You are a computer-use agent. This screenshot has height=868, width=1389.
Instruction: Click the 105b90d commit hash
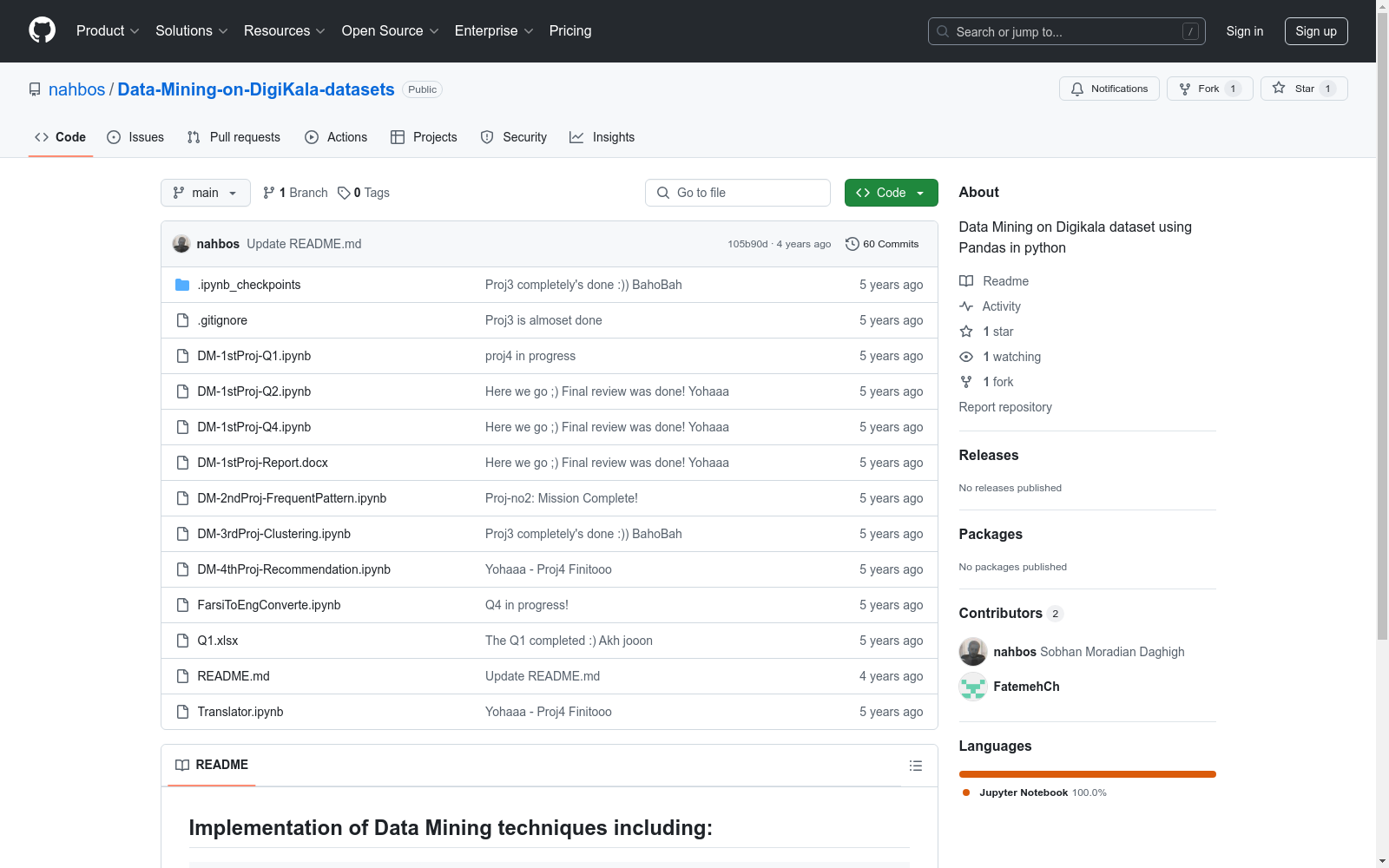(x=747, y=244)
